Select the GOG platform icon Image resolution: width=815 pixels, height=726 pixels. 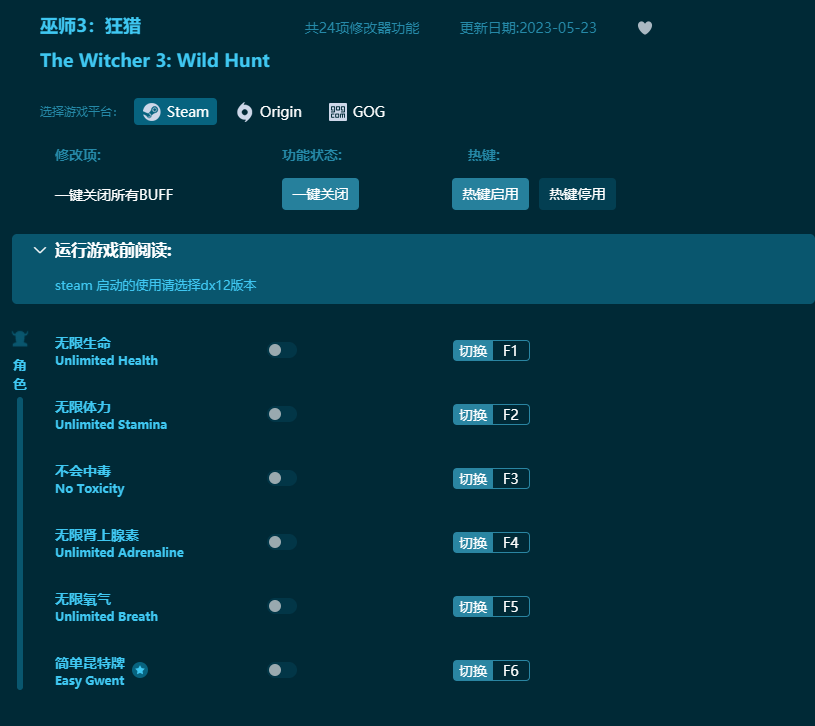337,111
